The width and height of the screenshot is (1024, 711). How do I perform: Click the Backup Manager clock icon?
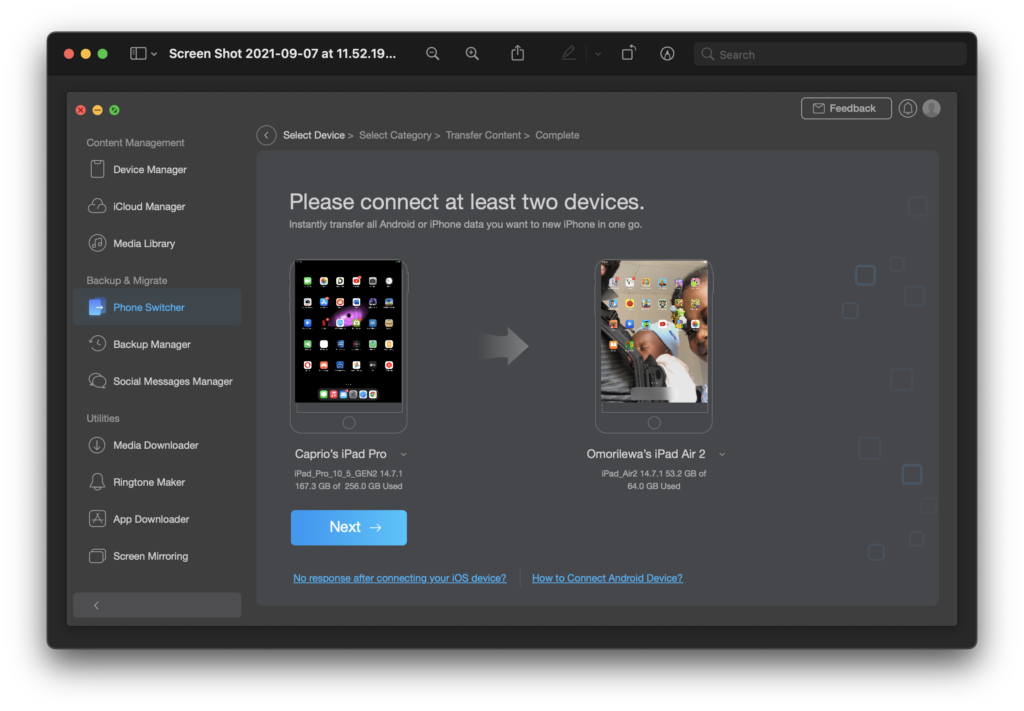[x=97, y=343]
